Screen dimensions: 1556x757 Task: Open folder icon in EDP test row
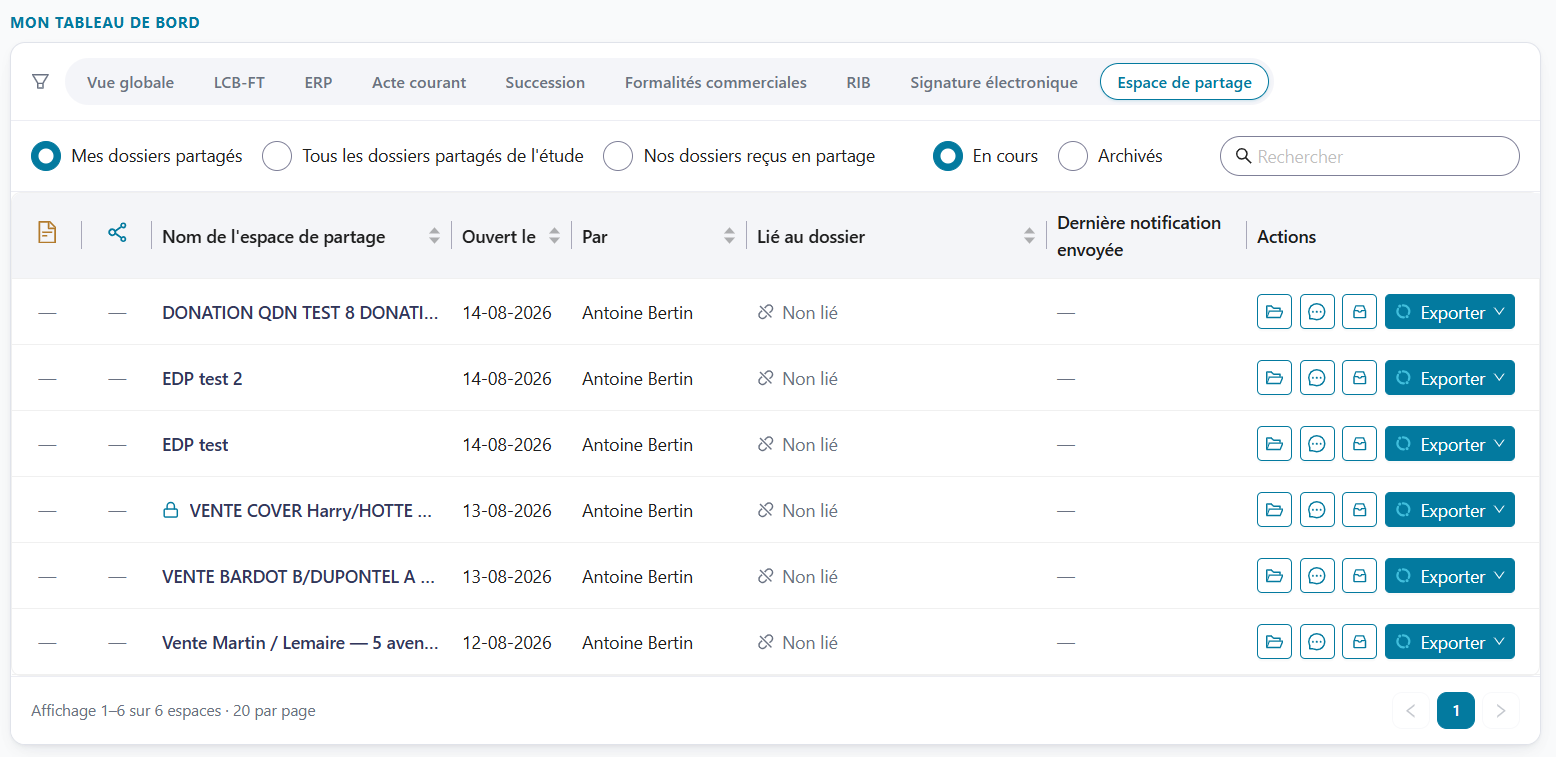pos(1274,444)
